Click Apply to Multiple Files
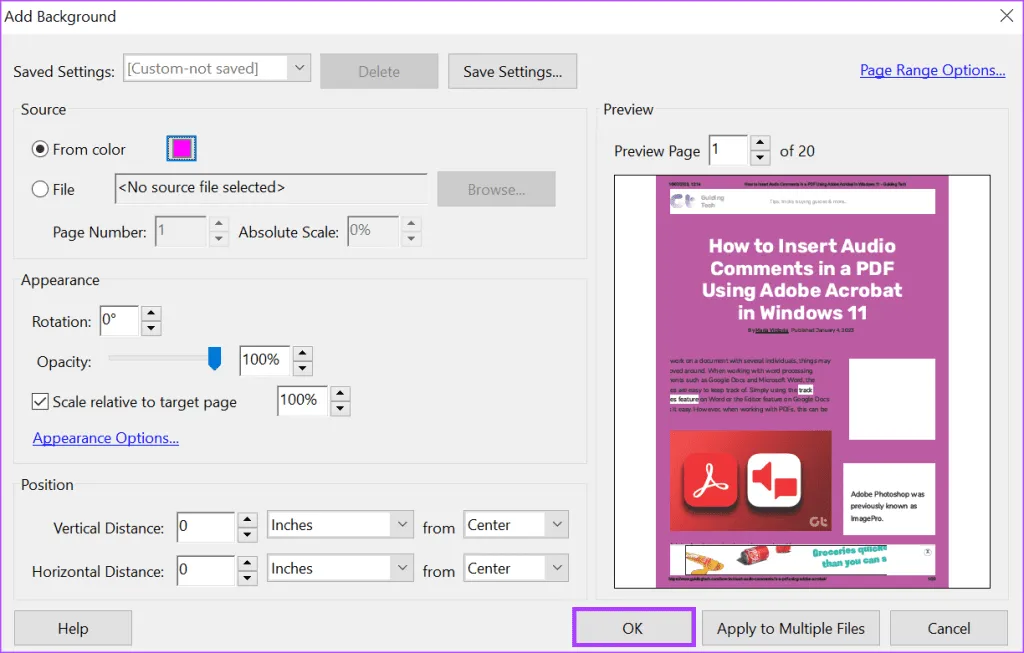The width and height of the screenshot is (1024, 653). coord(790,629)
